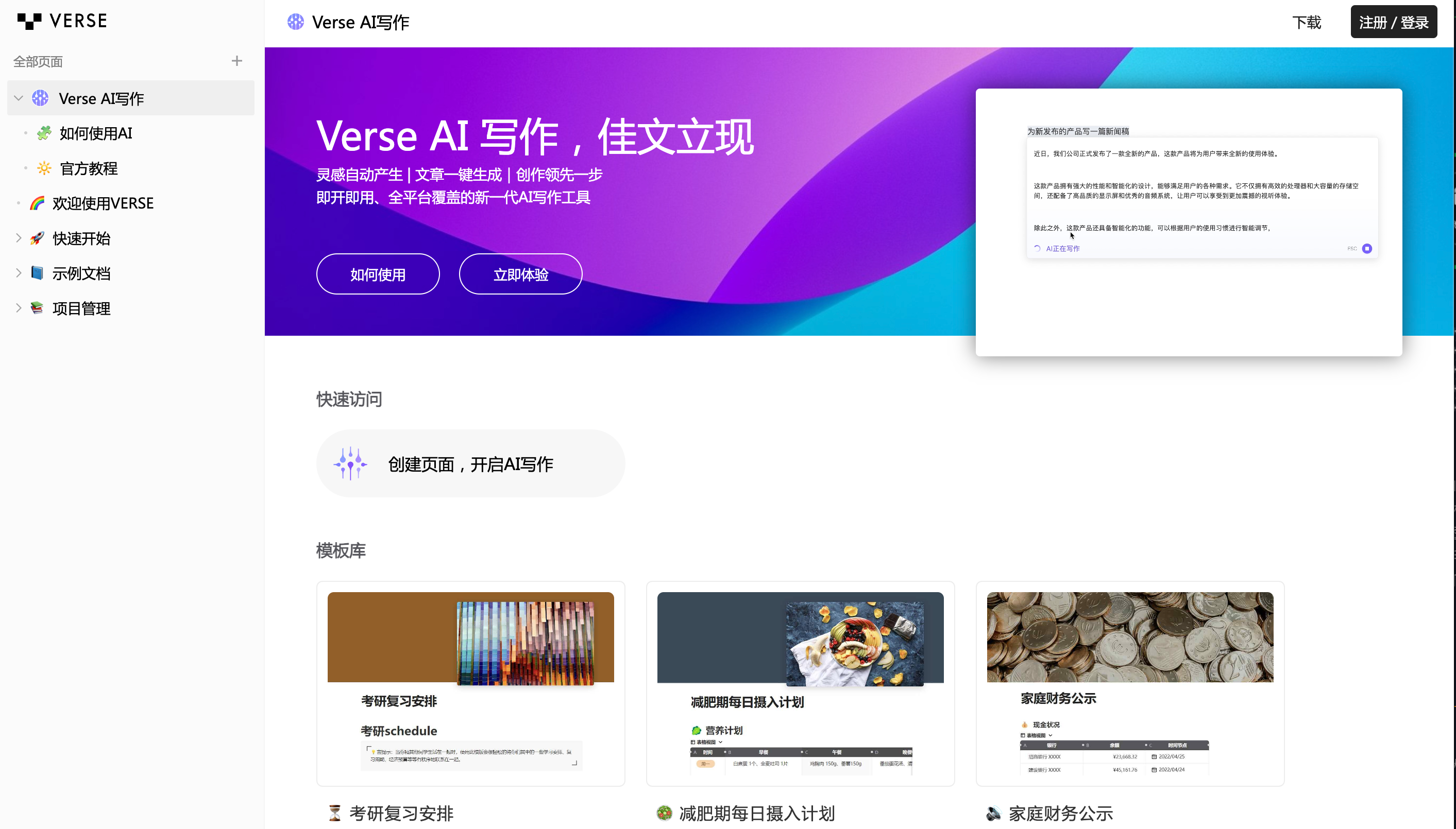1456x829 pixels.
Task: Click the 注册 / 登录 button
Action: 1393,22
